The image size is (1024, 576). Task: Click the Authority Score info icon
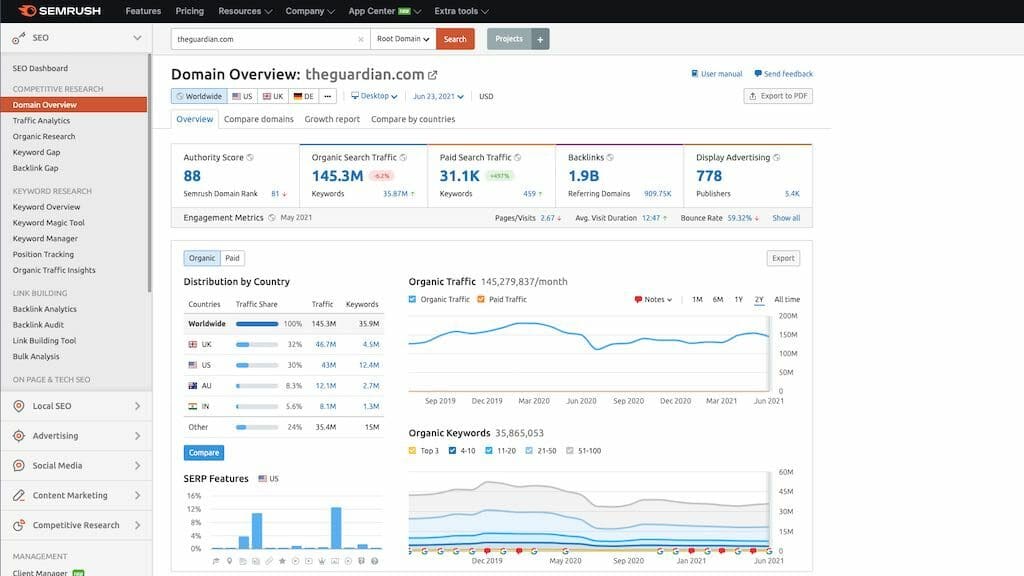click(250, 157)
